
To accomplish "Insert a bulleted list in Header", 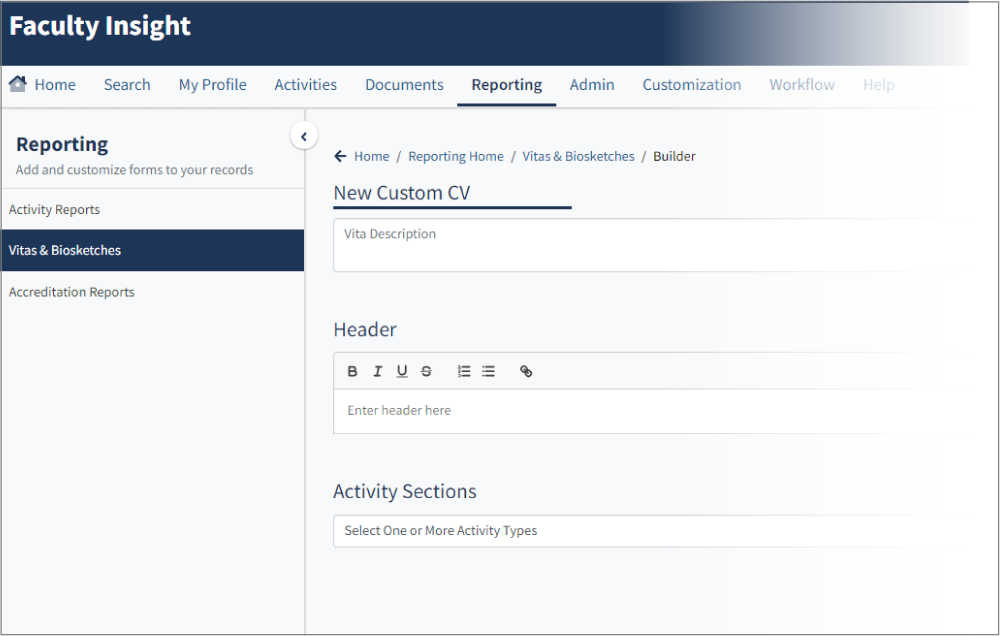I will [488, 371].
